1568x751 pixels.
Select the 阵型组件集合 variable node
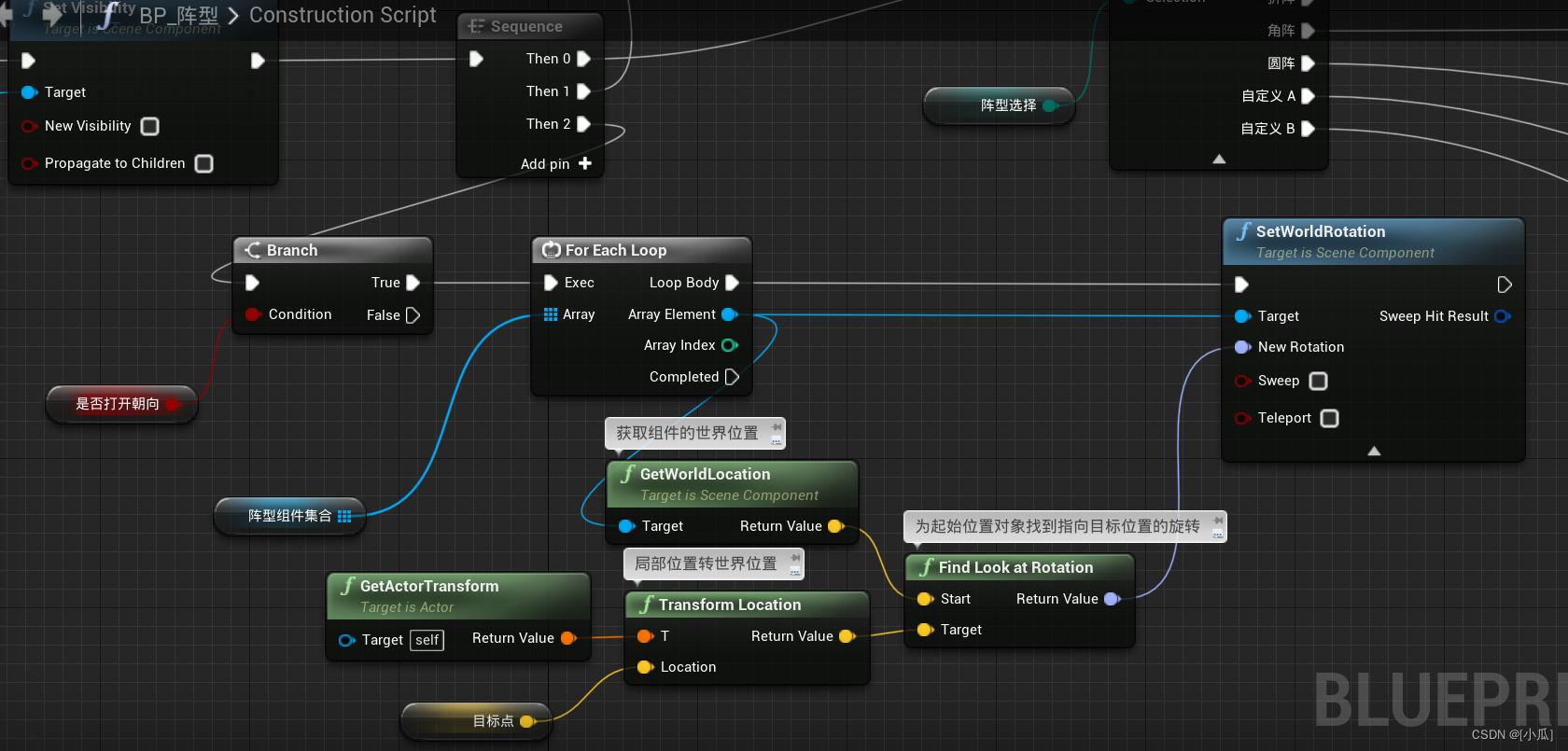point(290,516)
